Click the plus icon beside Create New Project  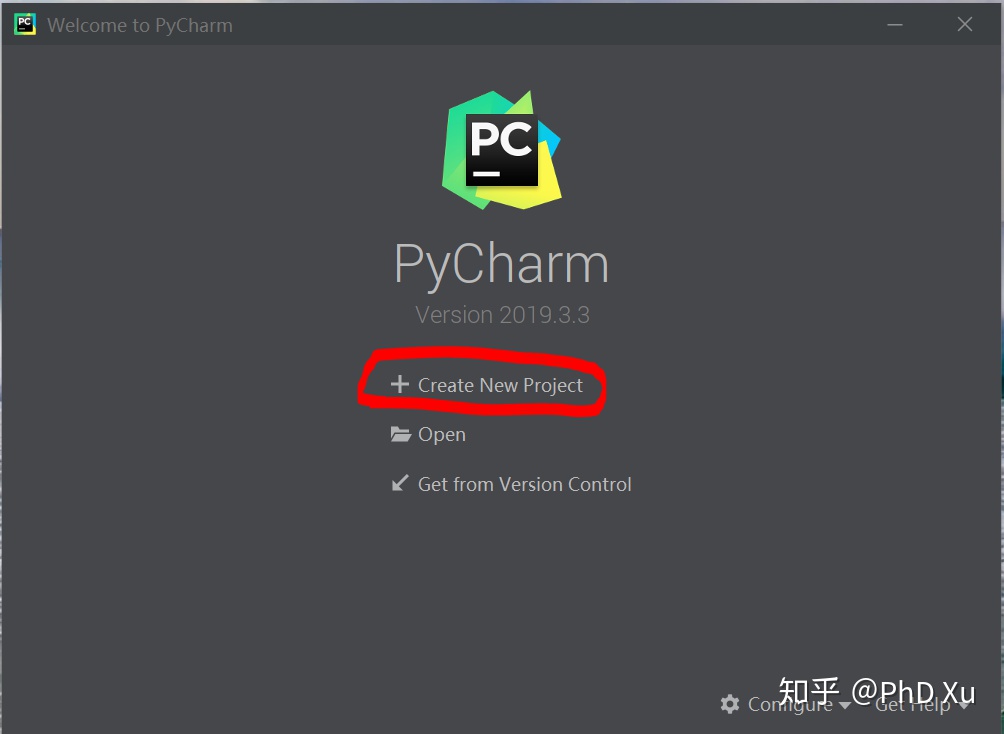point(400,384)
